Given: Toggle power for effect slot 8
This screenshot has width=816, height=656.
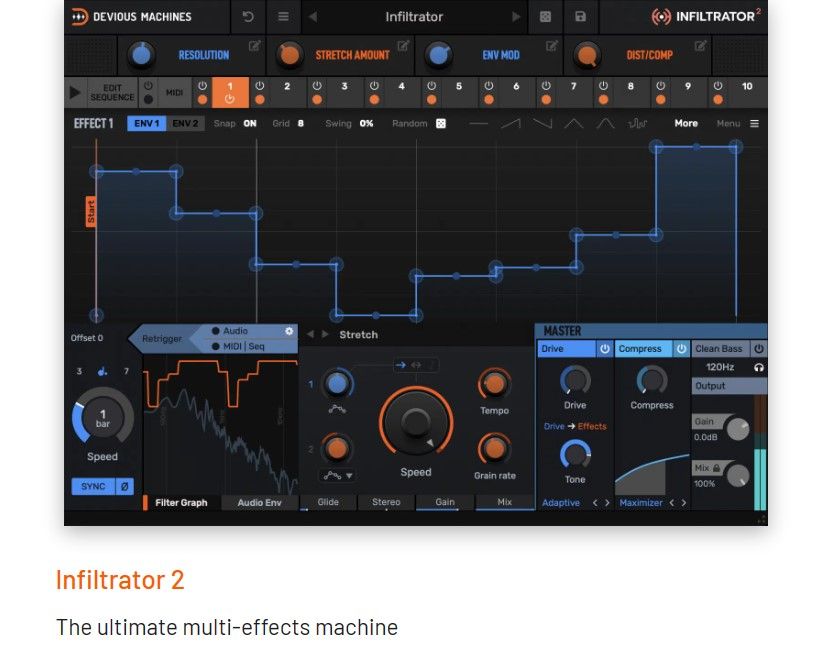Looking at the screenshot, I should (x=603, y=86).
